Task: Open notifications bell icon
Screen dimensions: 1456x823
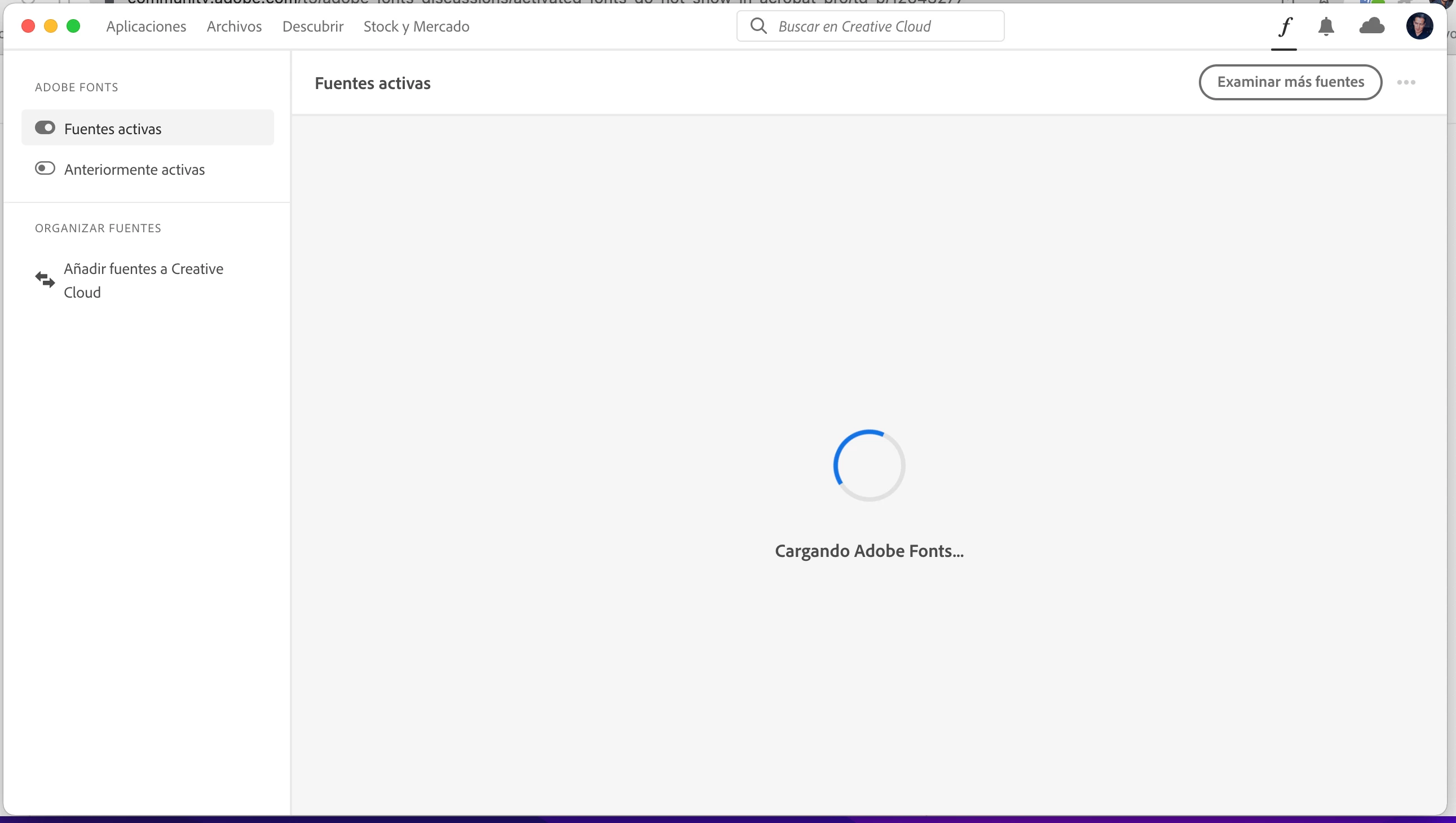Action: (x=1326, y=26)
